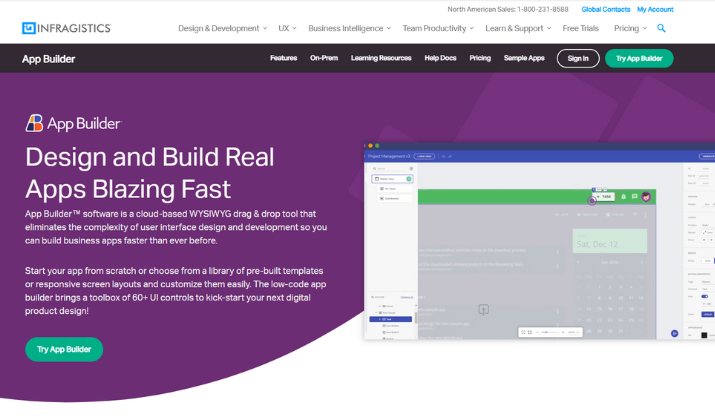Click Try App Builder in the dark navigation bar

tap(639, 58)
